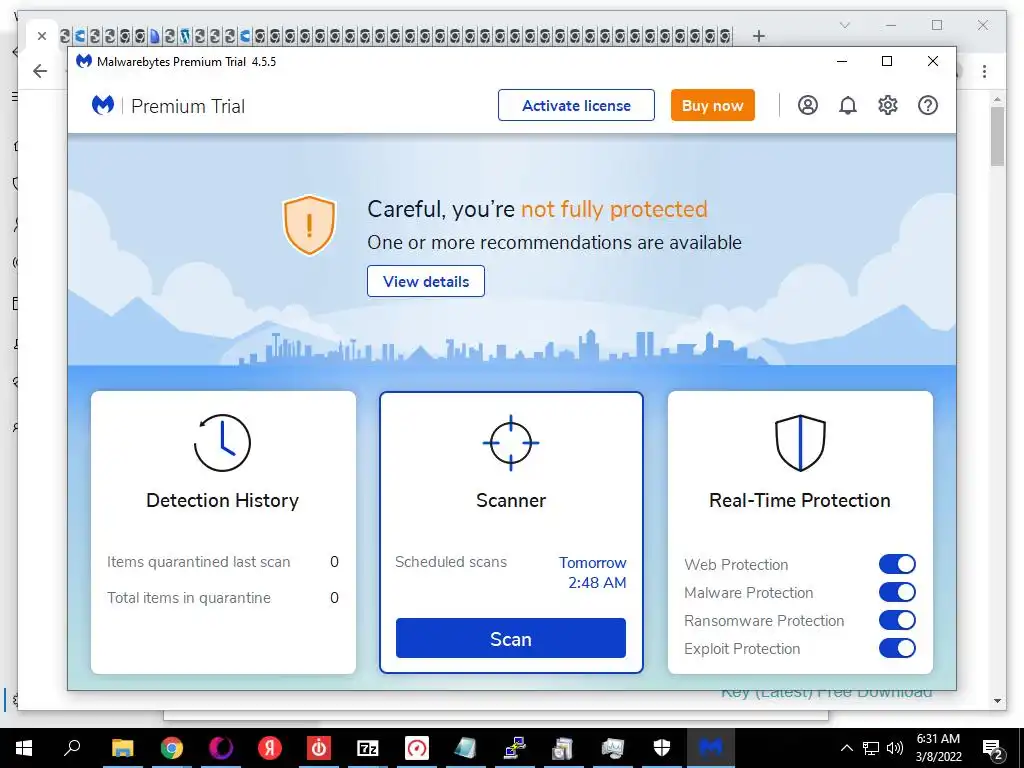1024x768 pixels.
Task: Click the Web Protection label
Action: (x=736, y=565)
